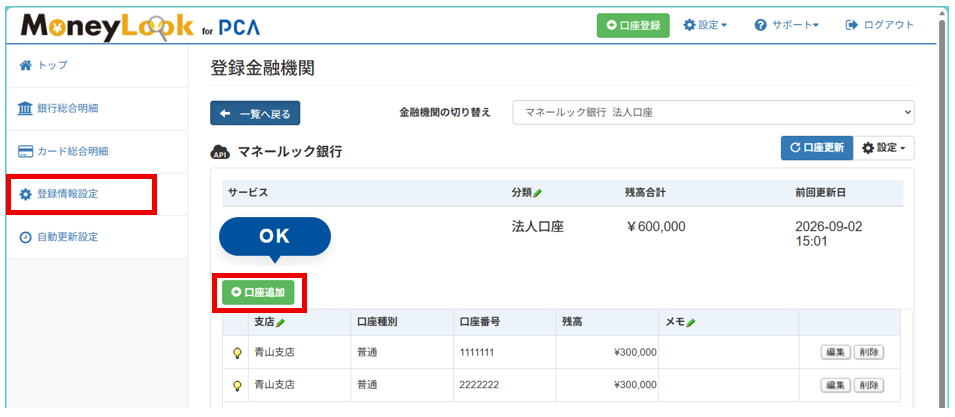Click the 法人口座 classification value
This screenshot has width=955, height=417.
pos(538,226)
